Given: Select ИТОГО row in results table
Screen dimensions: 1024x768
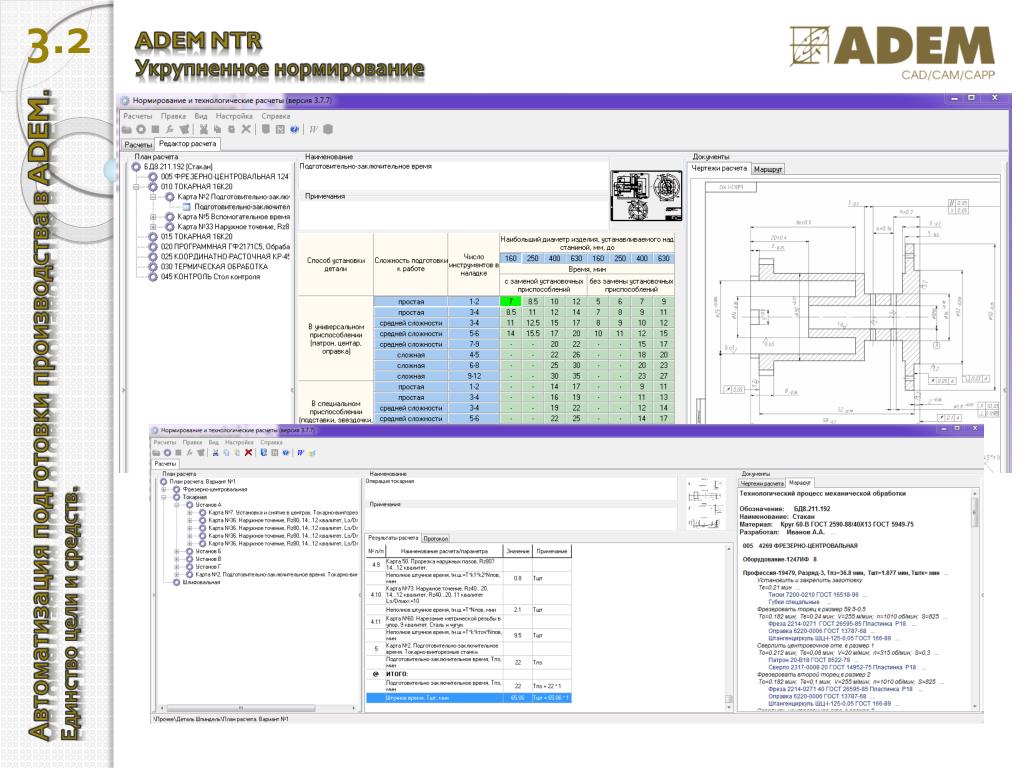Looking at the screenshot, I should (x=469, y=674).
